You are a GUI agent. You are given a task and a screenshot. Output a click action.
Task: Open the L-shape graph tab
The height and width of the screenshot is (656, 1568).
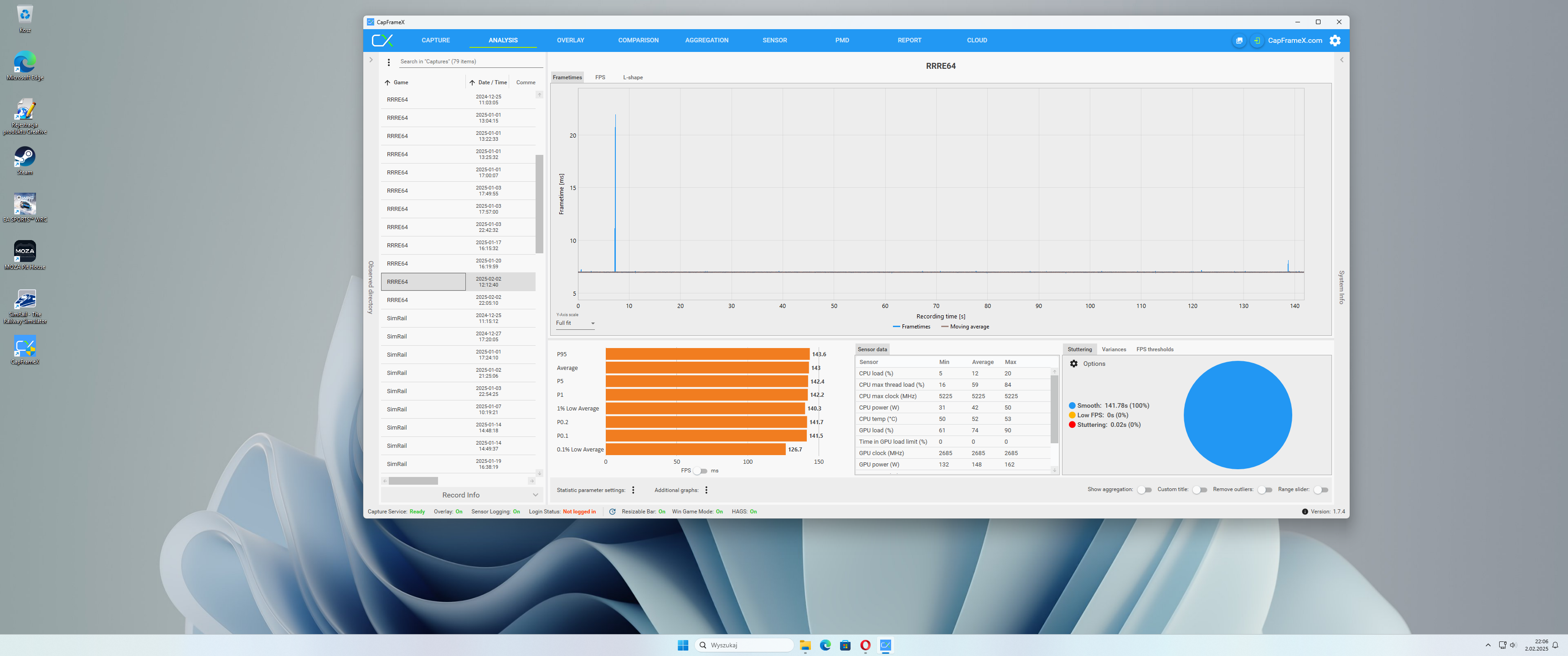coord(632,77)
